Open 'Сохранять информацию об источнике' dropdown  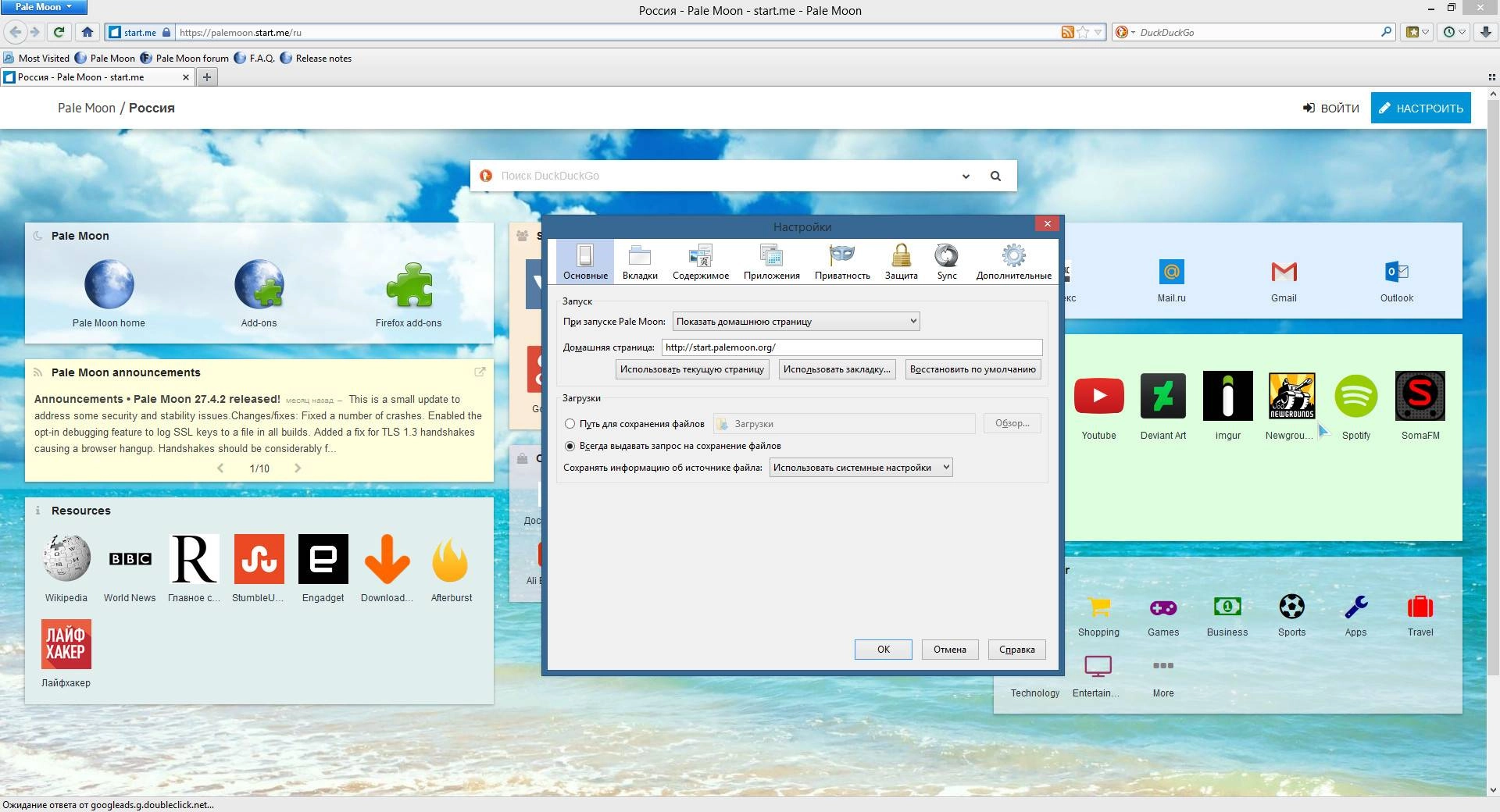pos(861,468)
